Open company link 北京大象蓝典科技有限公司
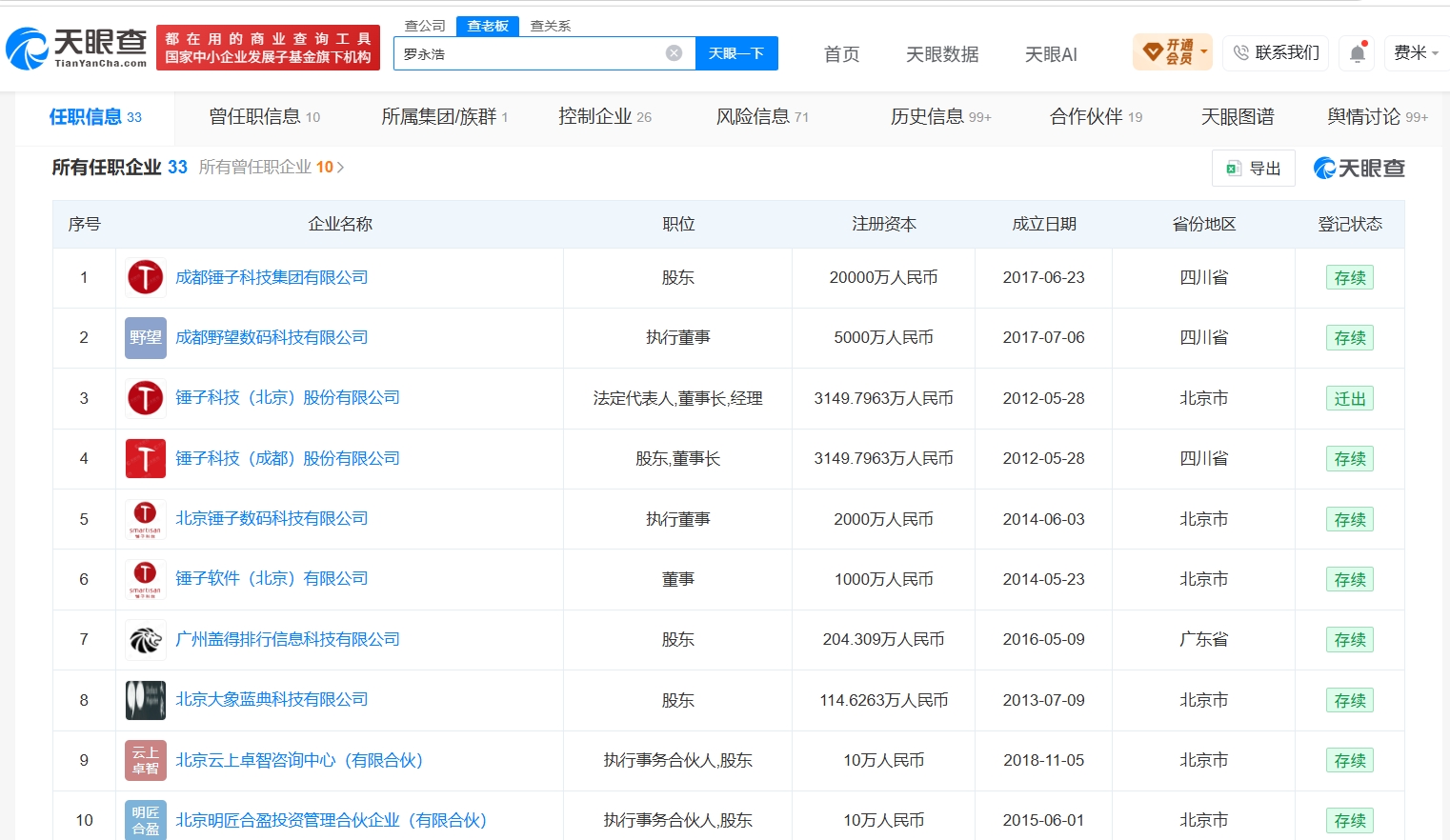The height and width of the screenshot is (840, 1450). [272, 700]
